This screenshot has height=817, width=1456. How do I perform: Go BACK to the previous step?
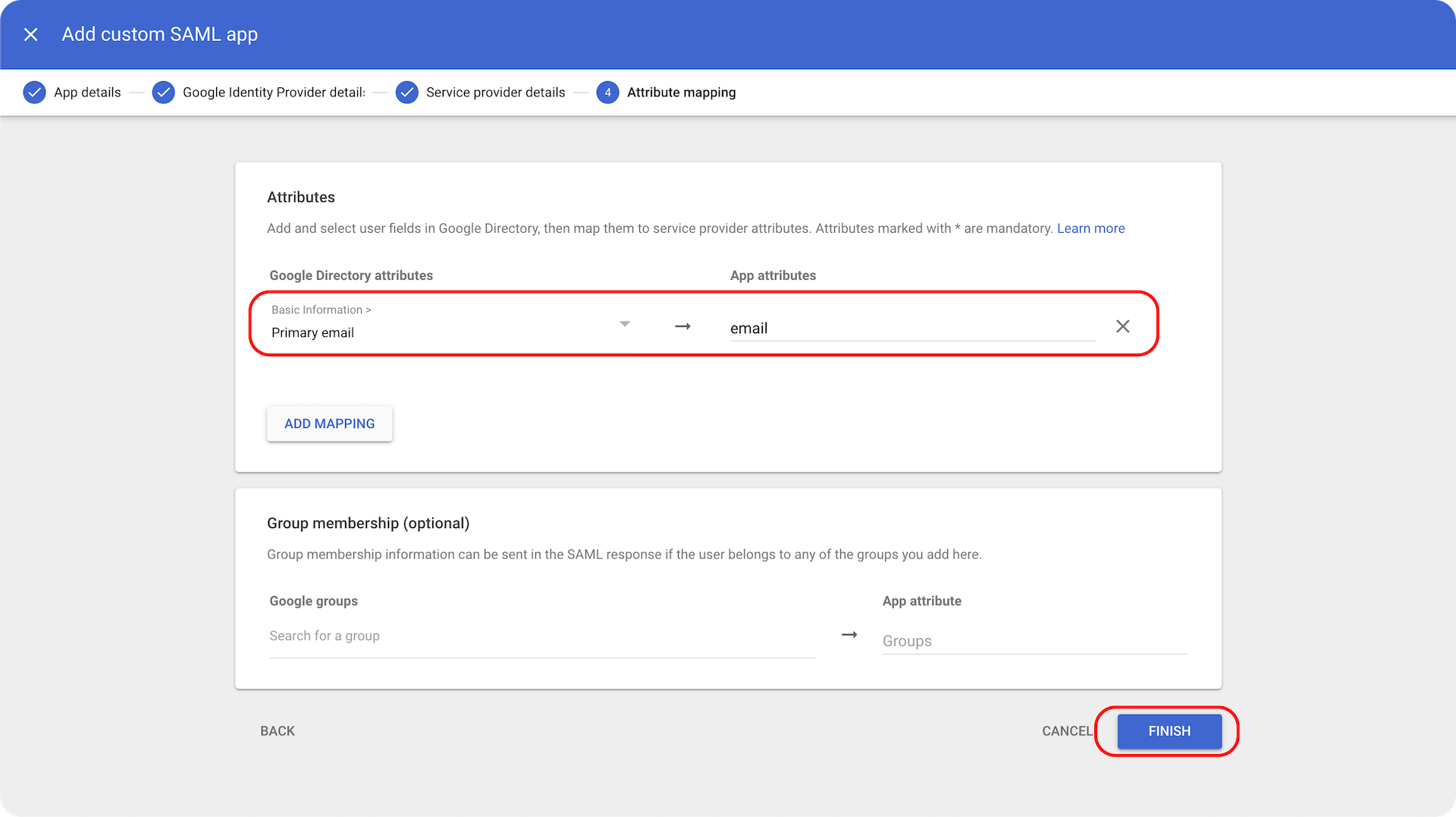[x=277, y=731]
